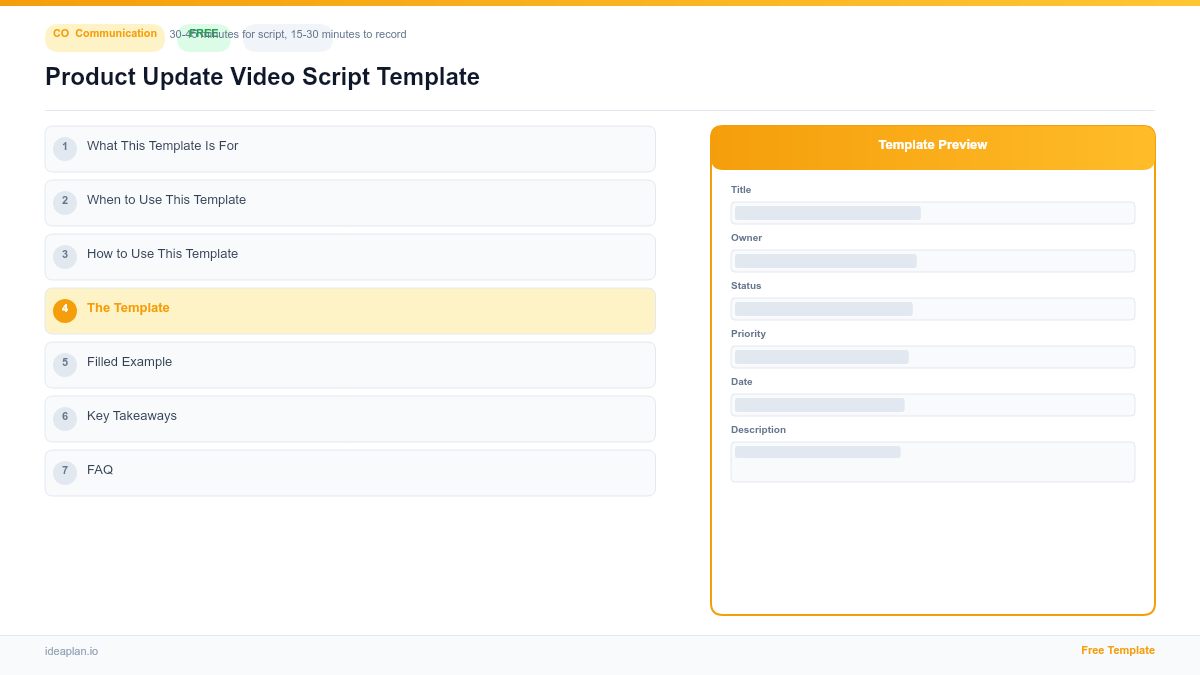
Task: Go to 'How to Use This Template'
Action: pyautogui.click(x=350, y=257)
